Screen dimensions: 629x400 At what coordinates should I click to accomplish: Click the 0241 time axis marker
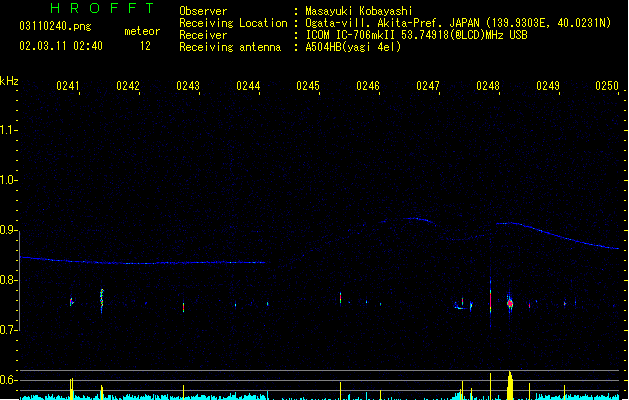68,85
